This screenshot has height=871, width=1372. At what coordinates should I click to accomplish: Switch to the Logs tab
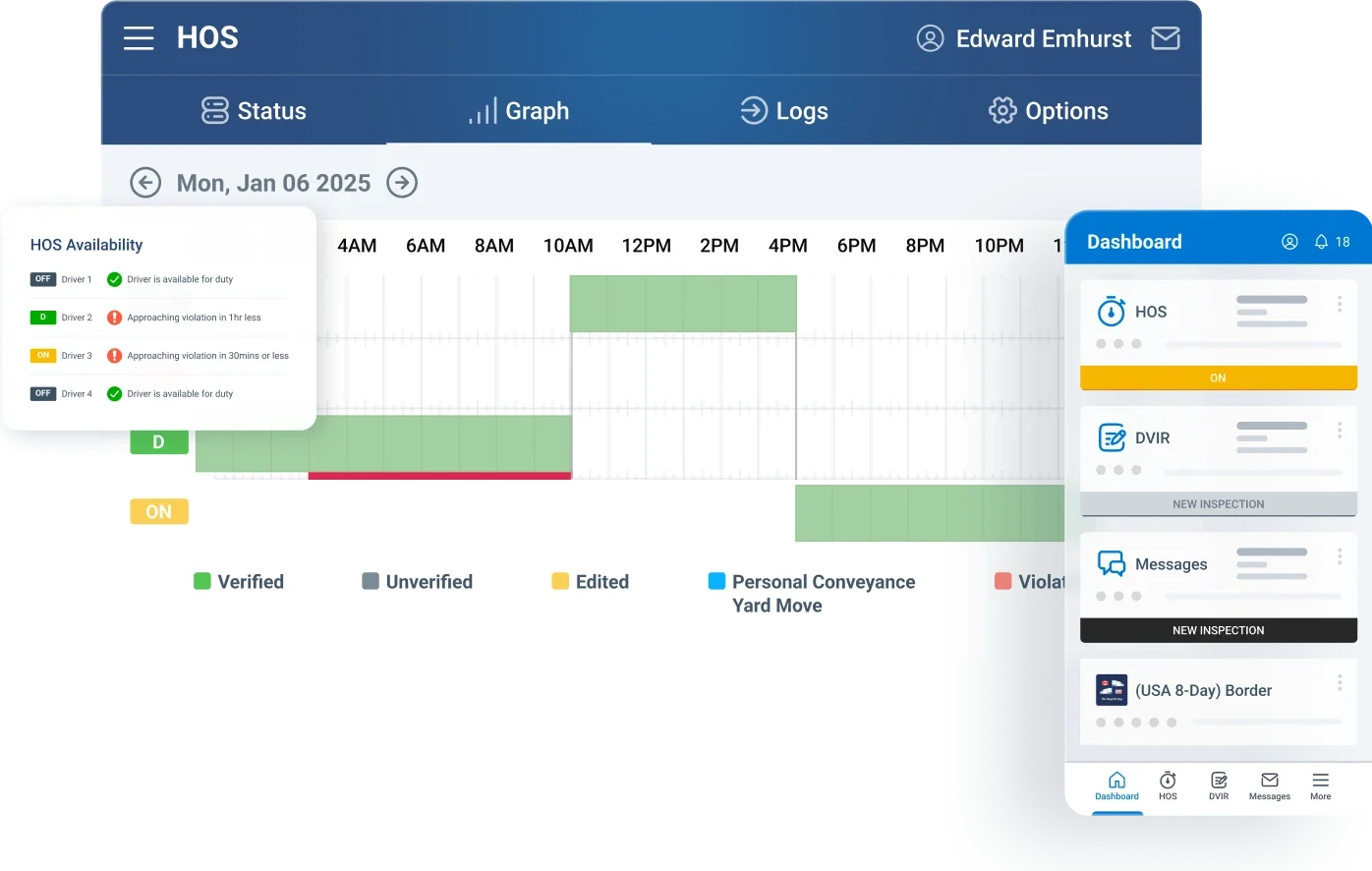coord(783,110)
